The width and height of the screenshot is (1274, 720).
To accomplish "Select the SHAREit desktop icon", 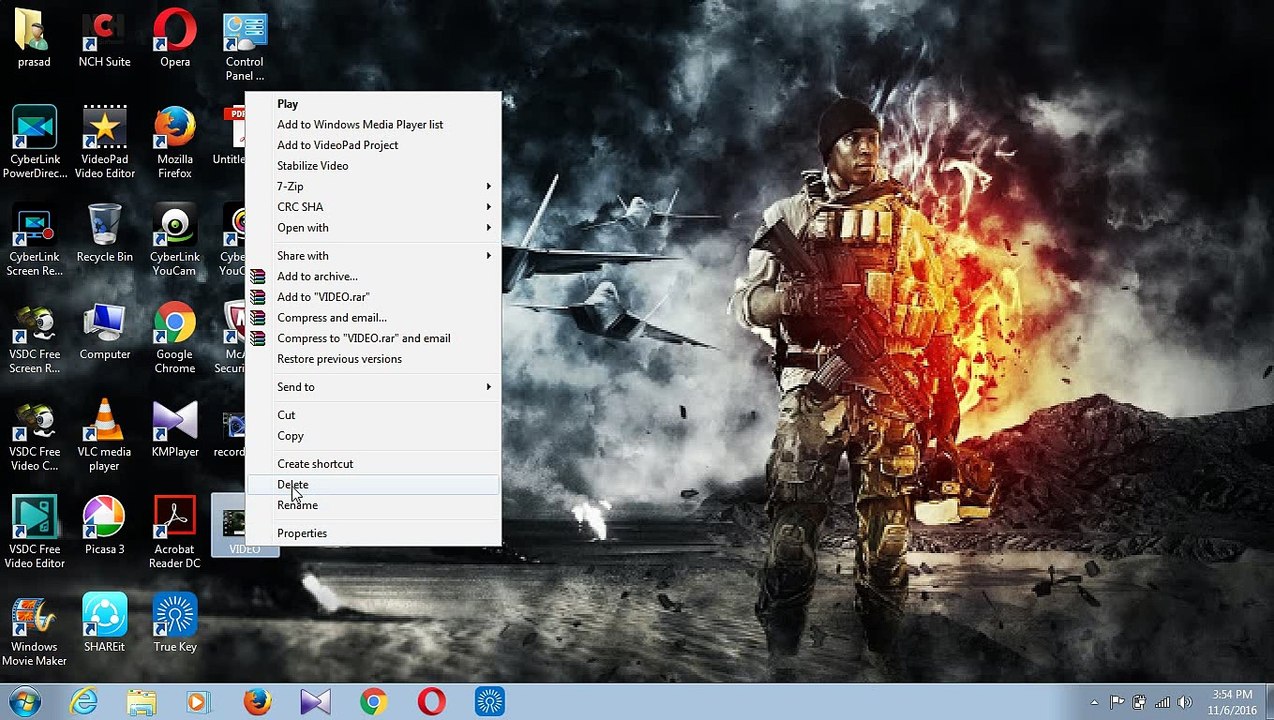I will click(x=104, y=624).
